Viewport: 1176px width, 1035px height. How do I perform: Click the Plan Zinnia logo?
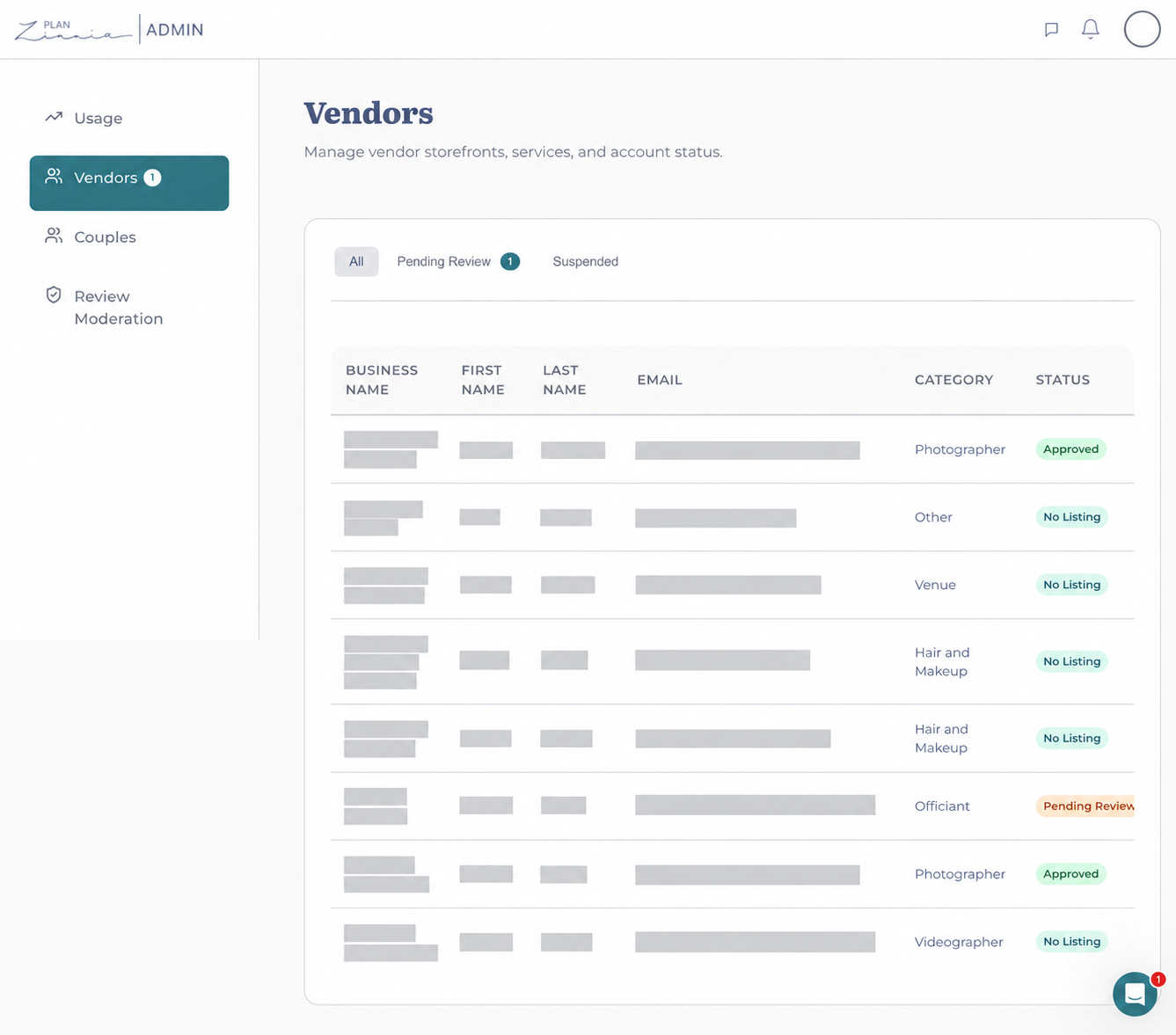[73, 30]
